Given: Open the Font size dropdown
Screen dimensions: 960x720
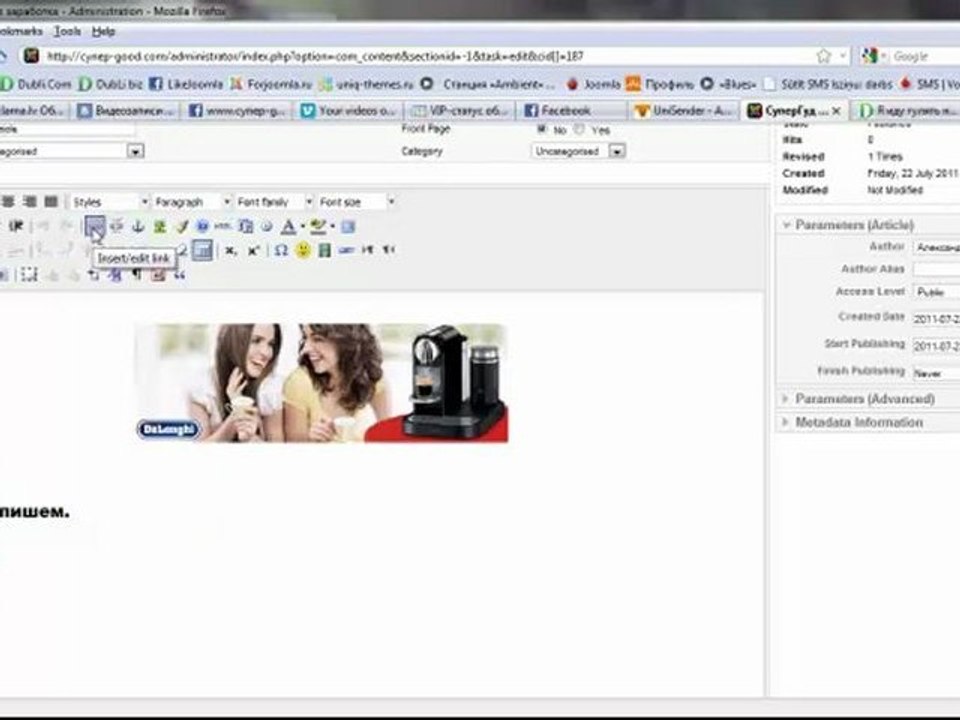Looking at the screenshot, I should click(356, 201).
